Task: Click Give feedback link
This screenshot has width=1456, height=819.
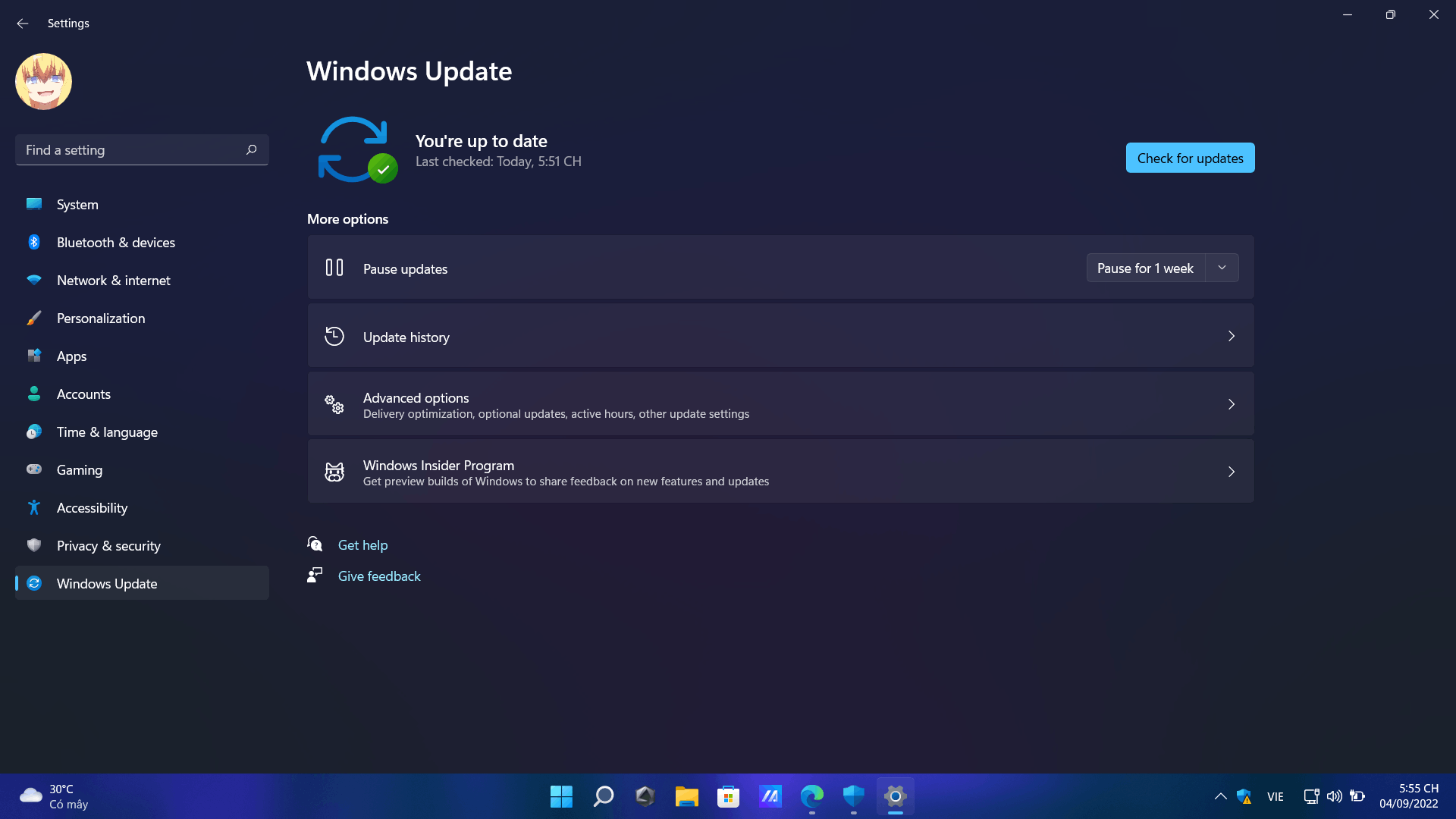Action: [x=379, y=575]
